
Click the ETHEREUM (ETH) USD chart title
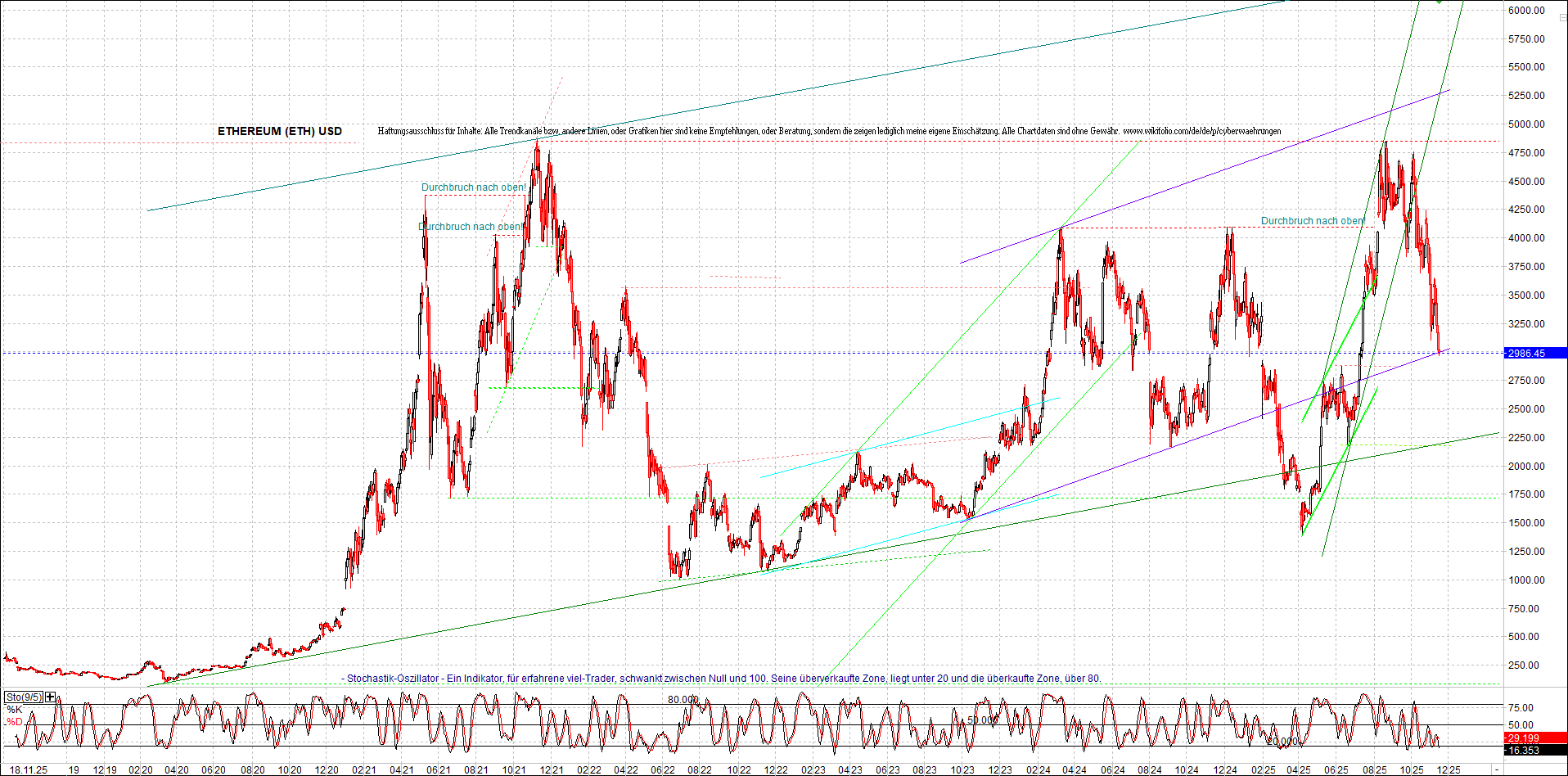tap(280, 131)
